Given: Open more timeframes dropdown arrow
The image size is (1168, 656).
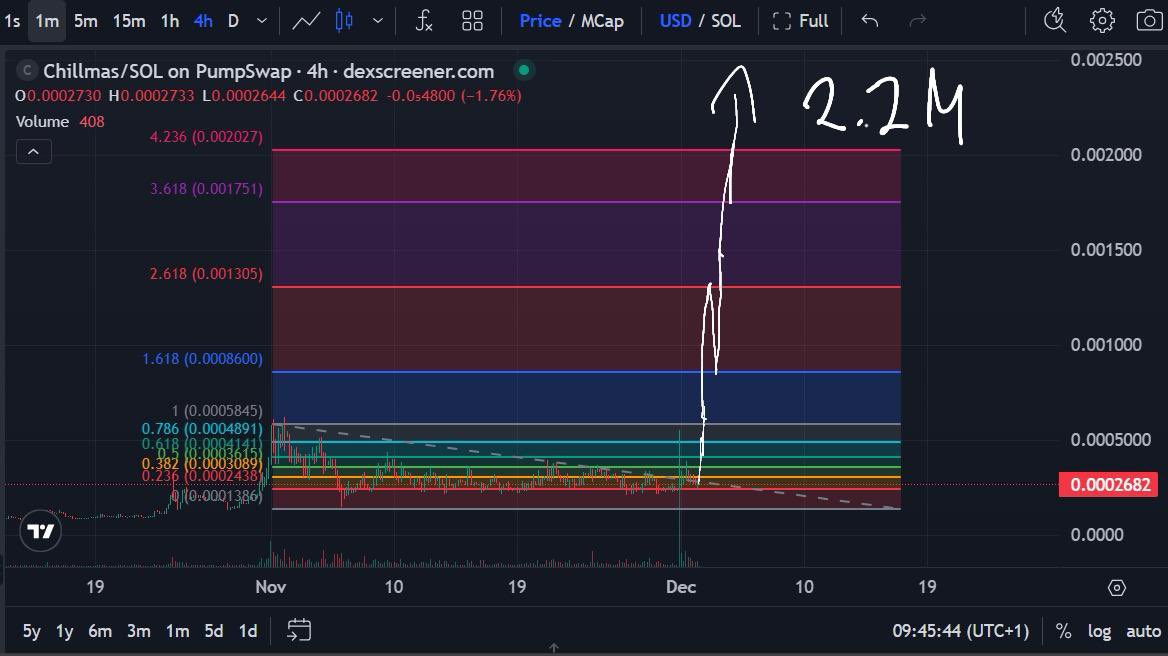Looking at the screenshot, I should 261,21.
